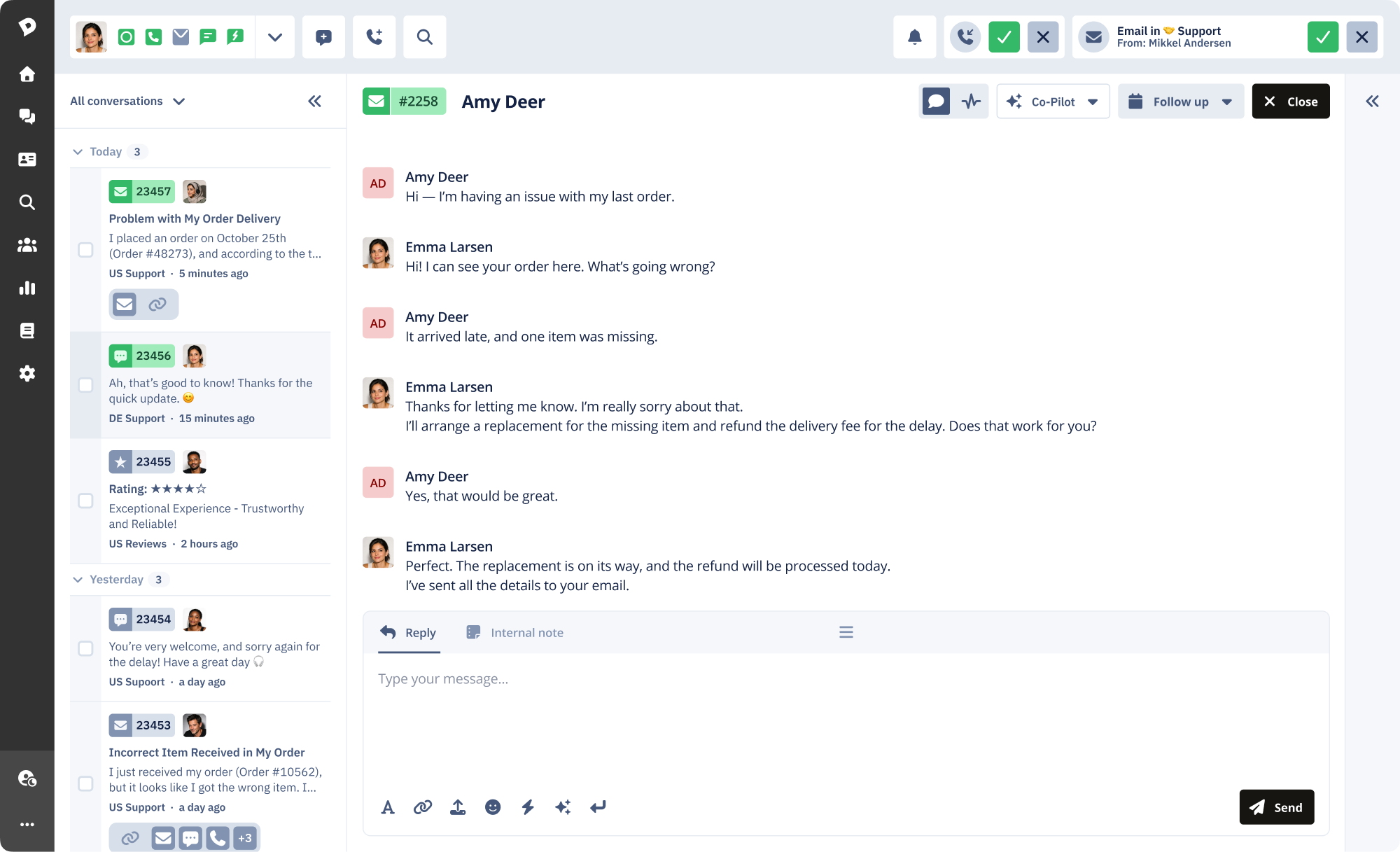The image size is (1400, 852).
Task: Open settings gear in left sidebar
Action: 27,373
